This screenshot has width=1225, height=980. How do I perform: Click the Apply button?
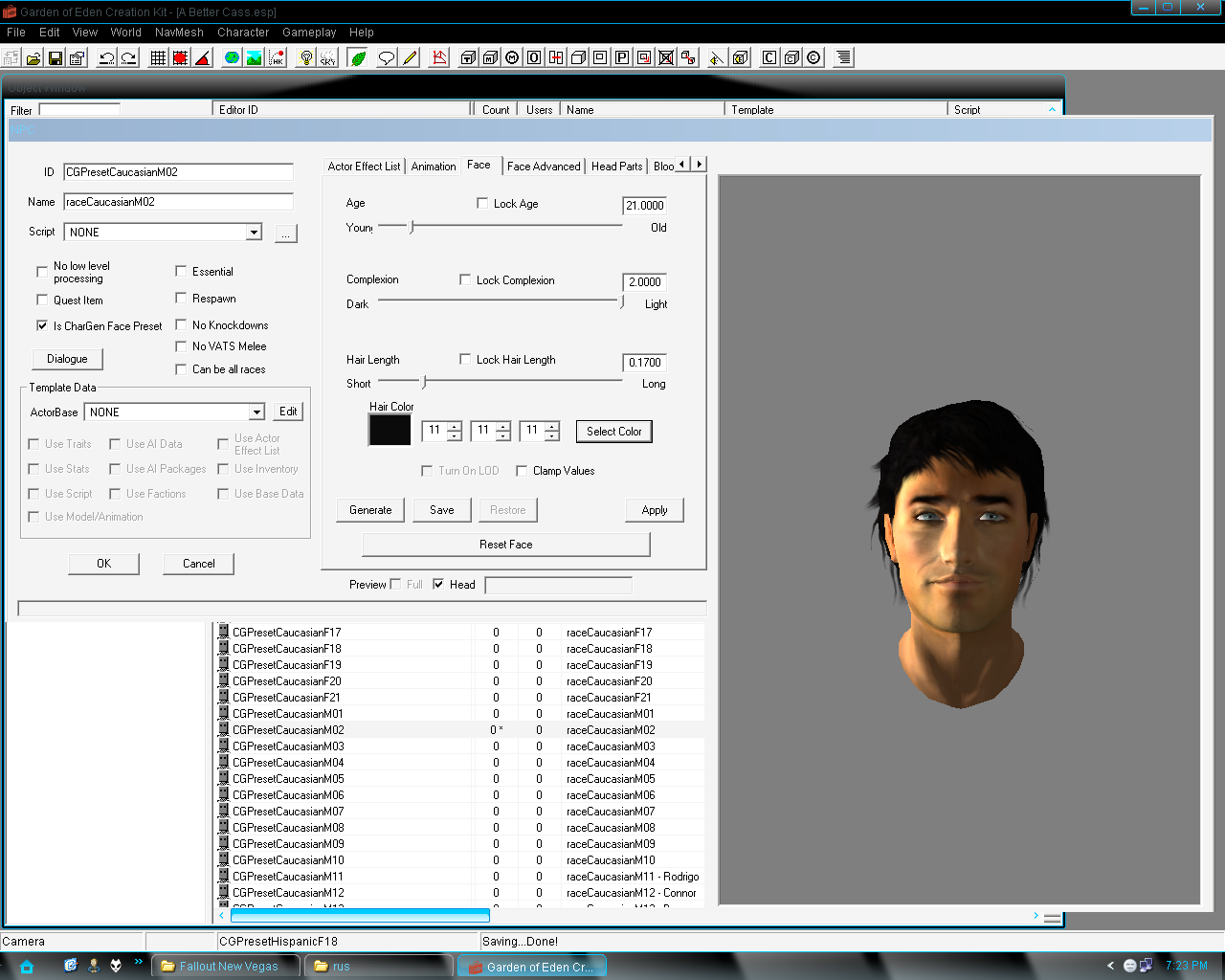pyautogui.click(x=655, y=510)
